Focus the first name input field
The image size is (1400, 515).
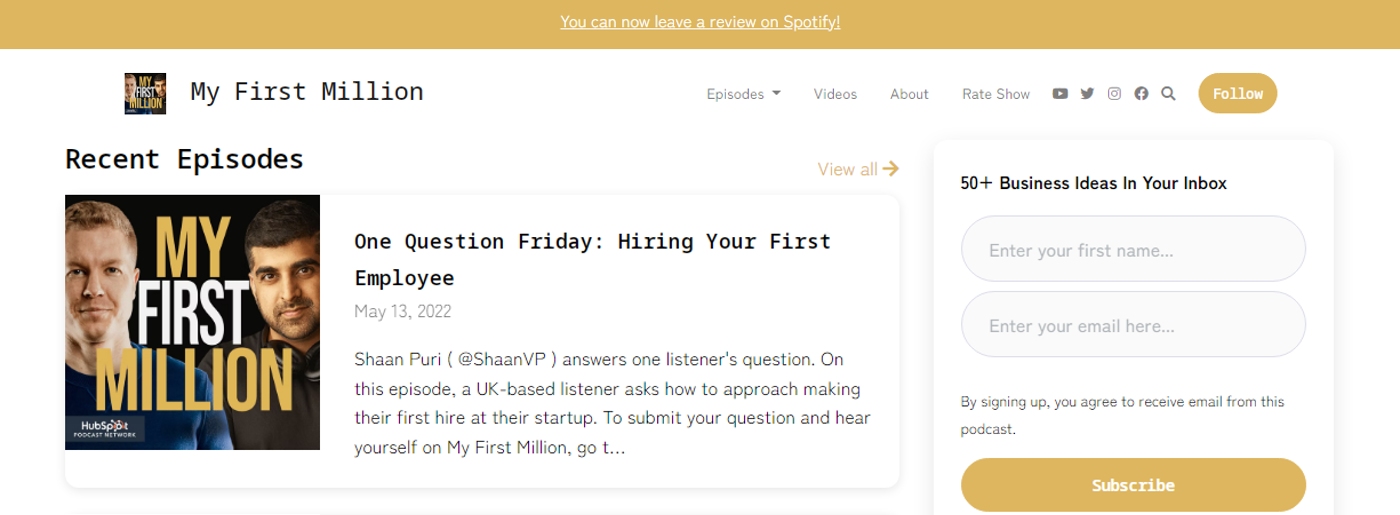pos(1133,250)
